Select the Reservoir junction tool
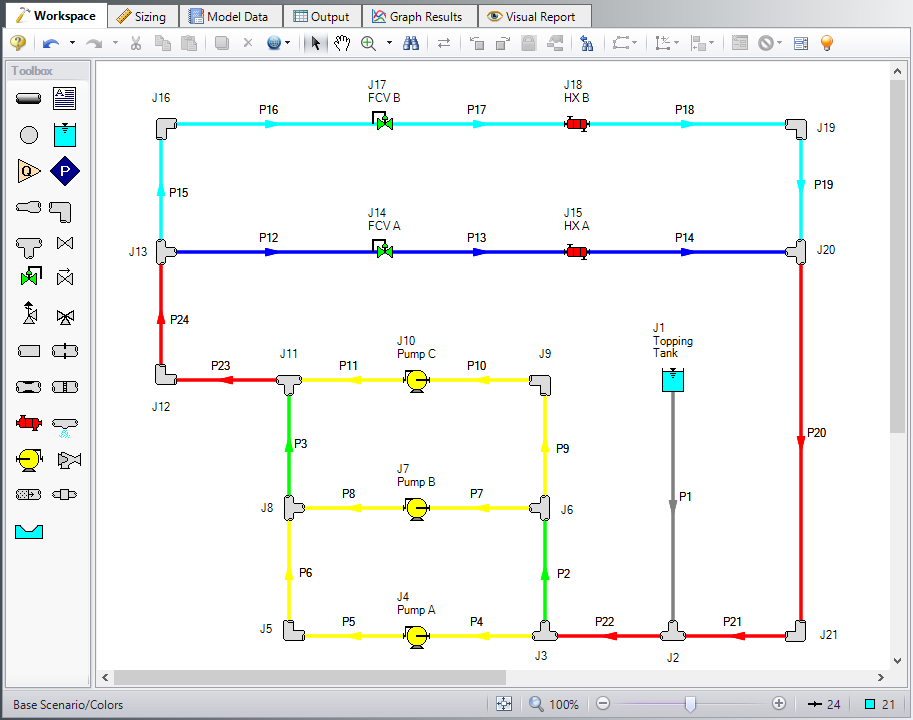This screenshot has height=720, width=913. click(x=65, y=134)
